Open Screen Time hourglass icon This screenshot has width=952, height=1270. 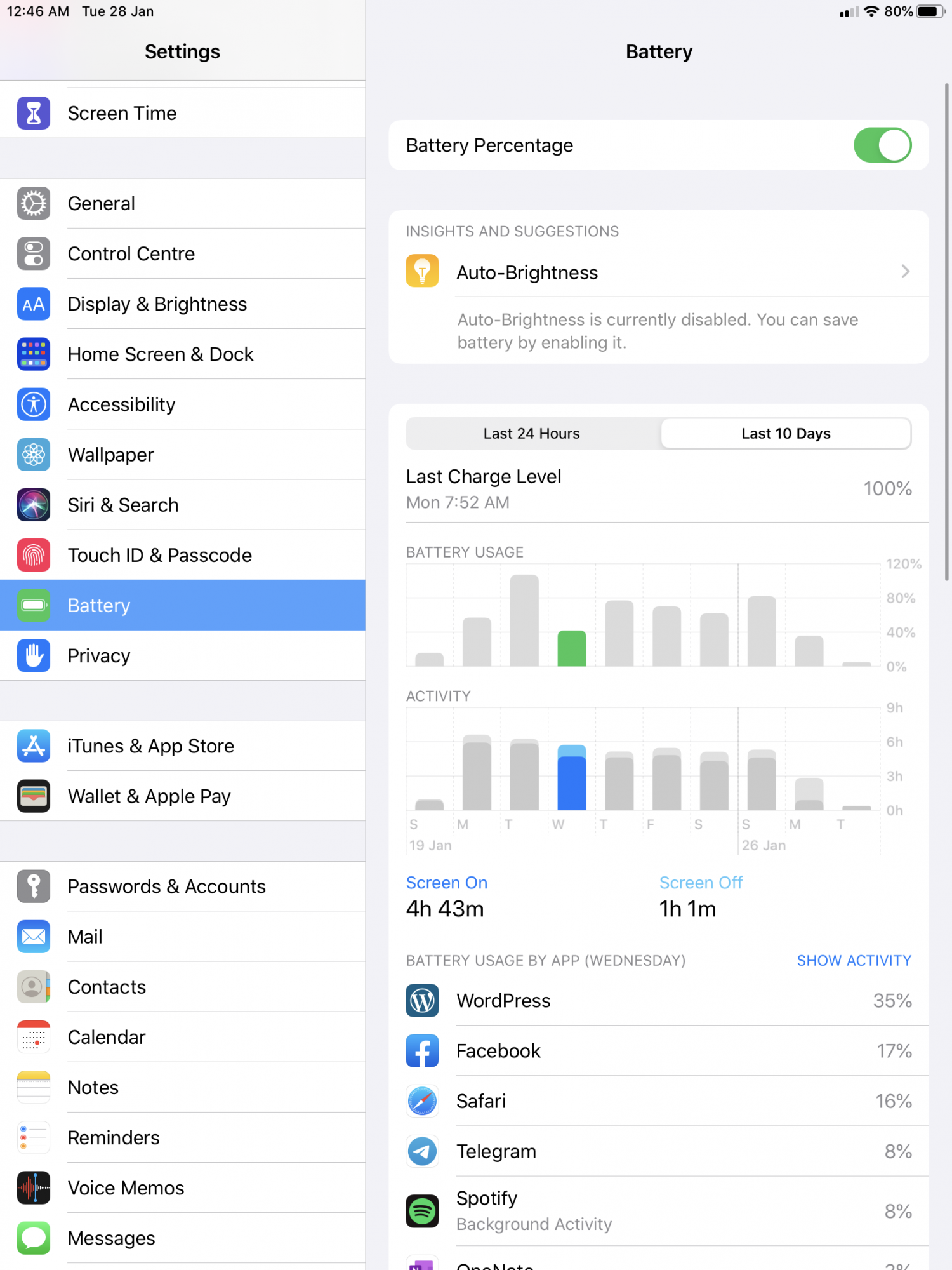(x=34, y=113)
